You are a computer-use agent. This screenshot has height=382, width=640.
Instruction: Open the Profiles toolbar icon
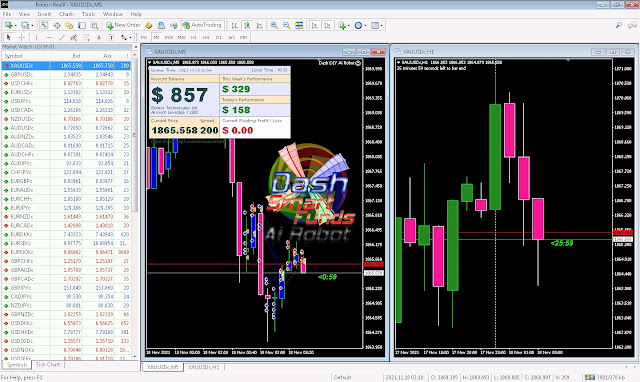click(x=25, y=25)
